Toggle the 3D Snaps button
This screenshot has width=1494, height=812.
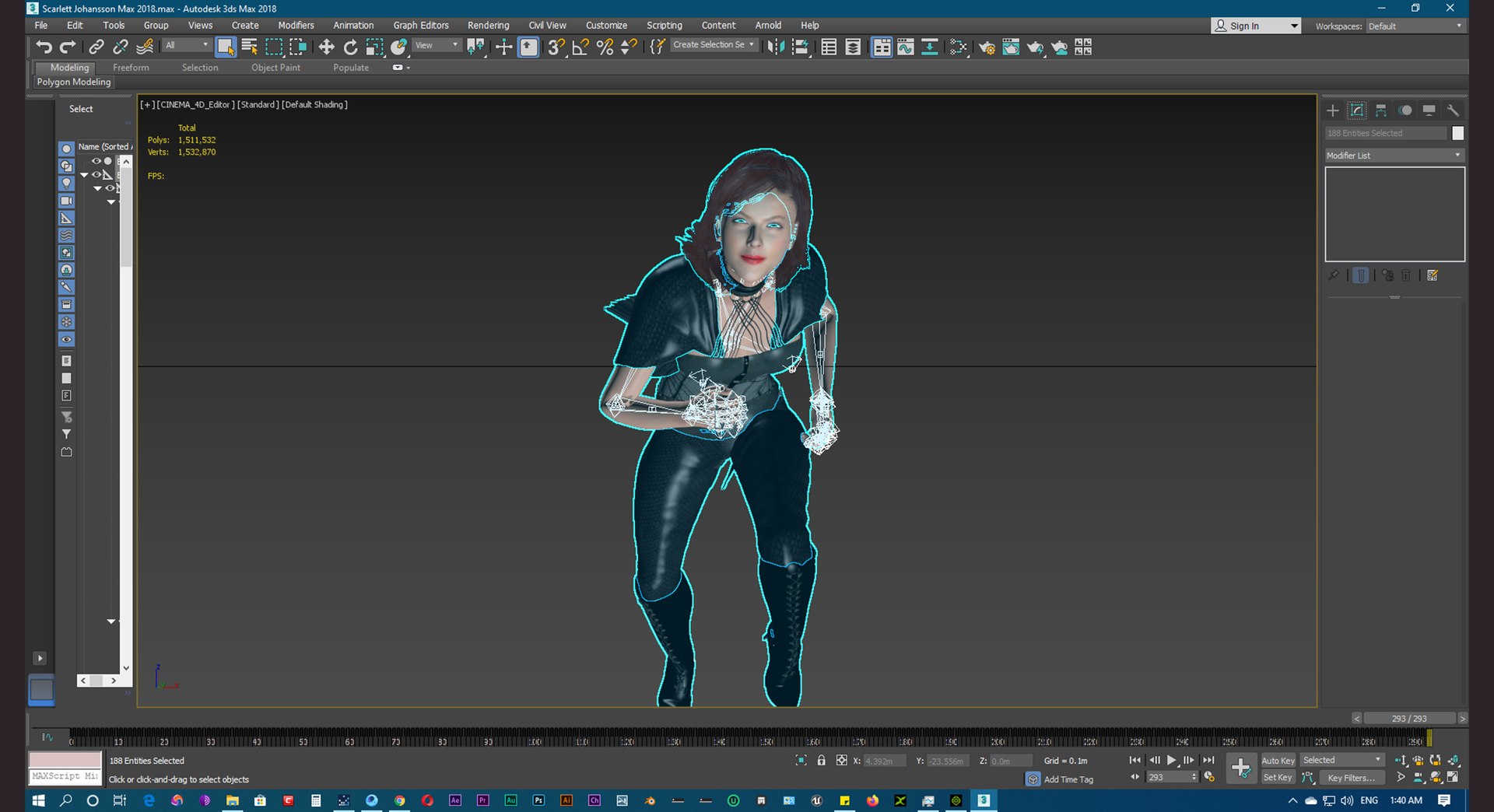tap(556, 47)
